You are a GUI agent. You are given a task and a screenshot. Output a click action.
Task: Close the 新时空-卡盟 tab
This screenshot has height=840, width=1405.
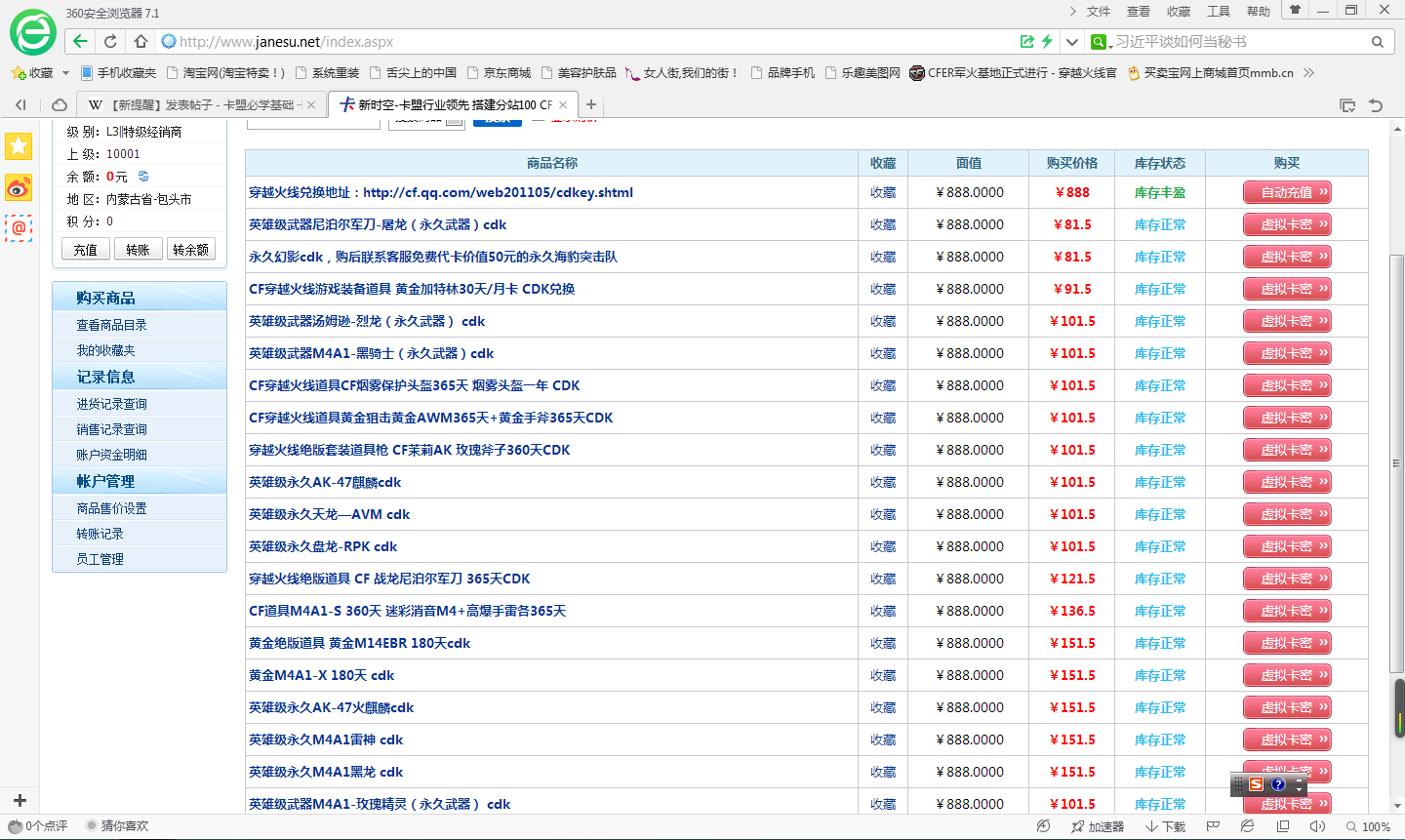coord(563,104)
